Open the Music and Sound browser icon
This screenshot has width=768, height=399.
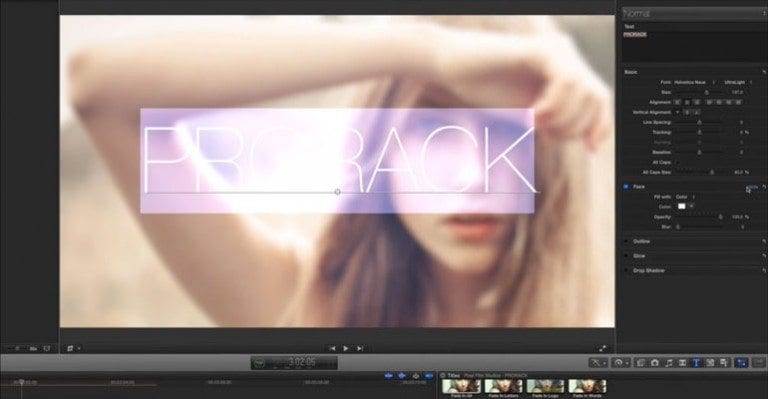tap(669, 363)
